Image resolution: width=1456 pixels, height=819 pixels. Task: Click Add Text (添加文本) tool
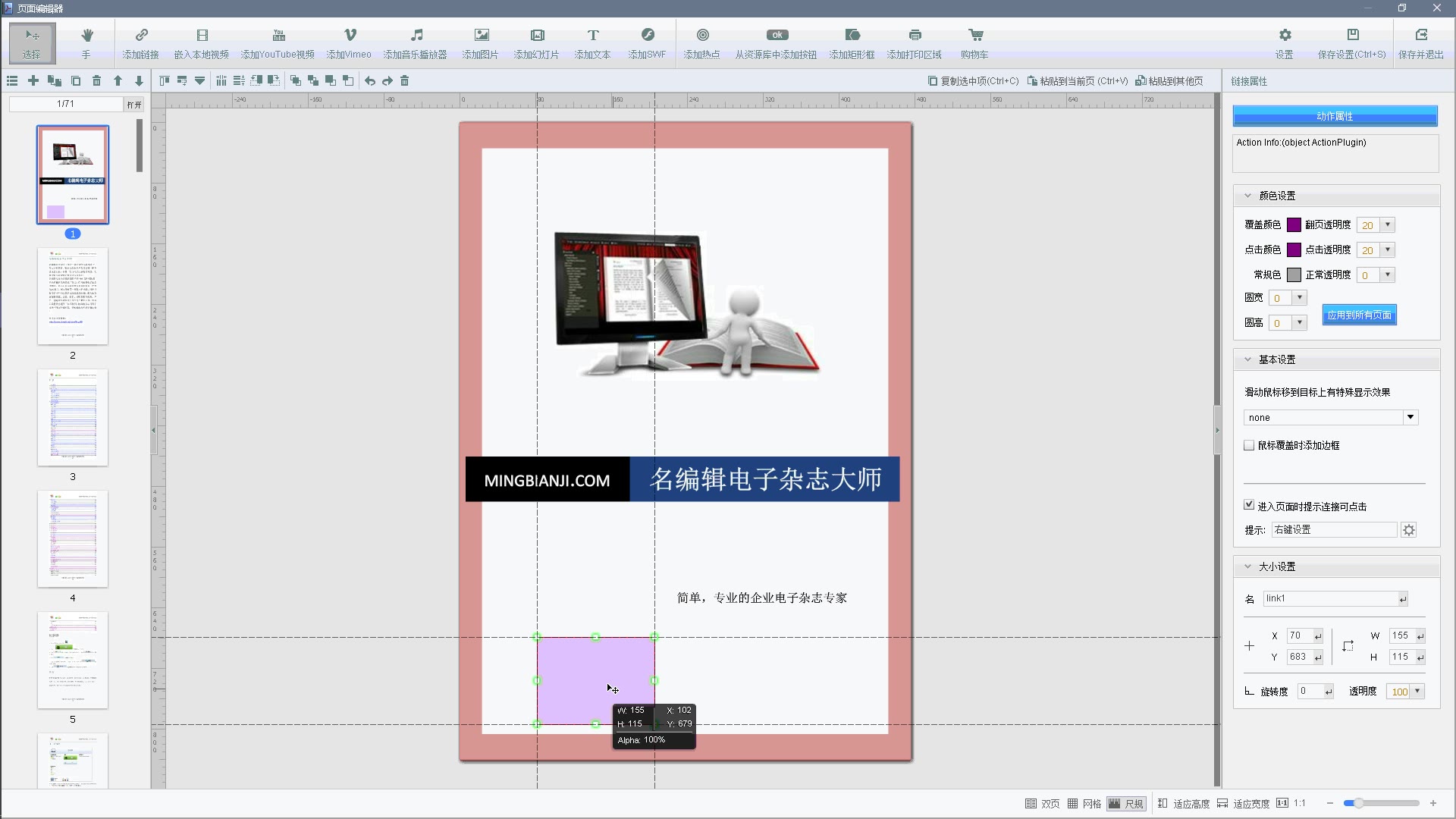click(592, 42)
